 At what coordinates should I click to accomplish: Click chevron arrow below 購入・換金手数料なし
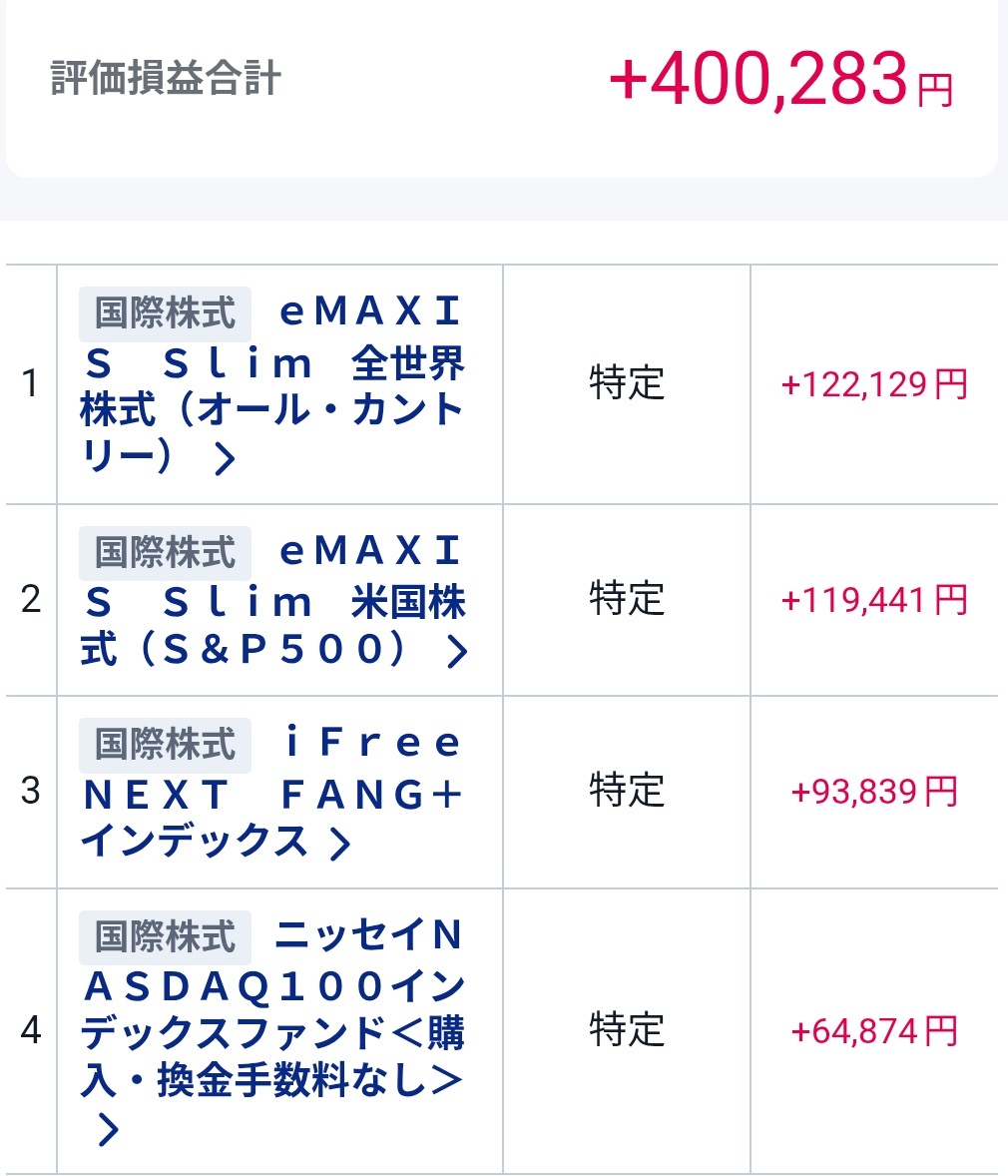coord(108,1130)
